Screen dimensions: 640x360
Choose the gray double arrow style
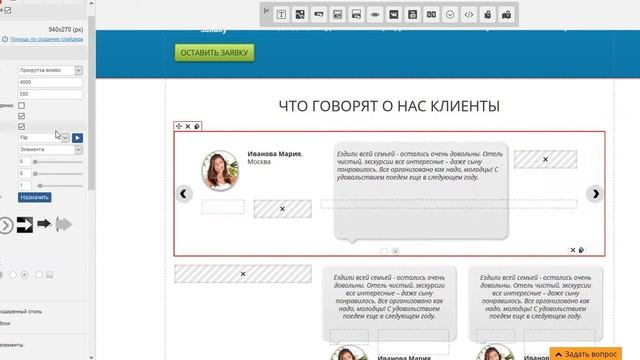[x=63, y=224]
